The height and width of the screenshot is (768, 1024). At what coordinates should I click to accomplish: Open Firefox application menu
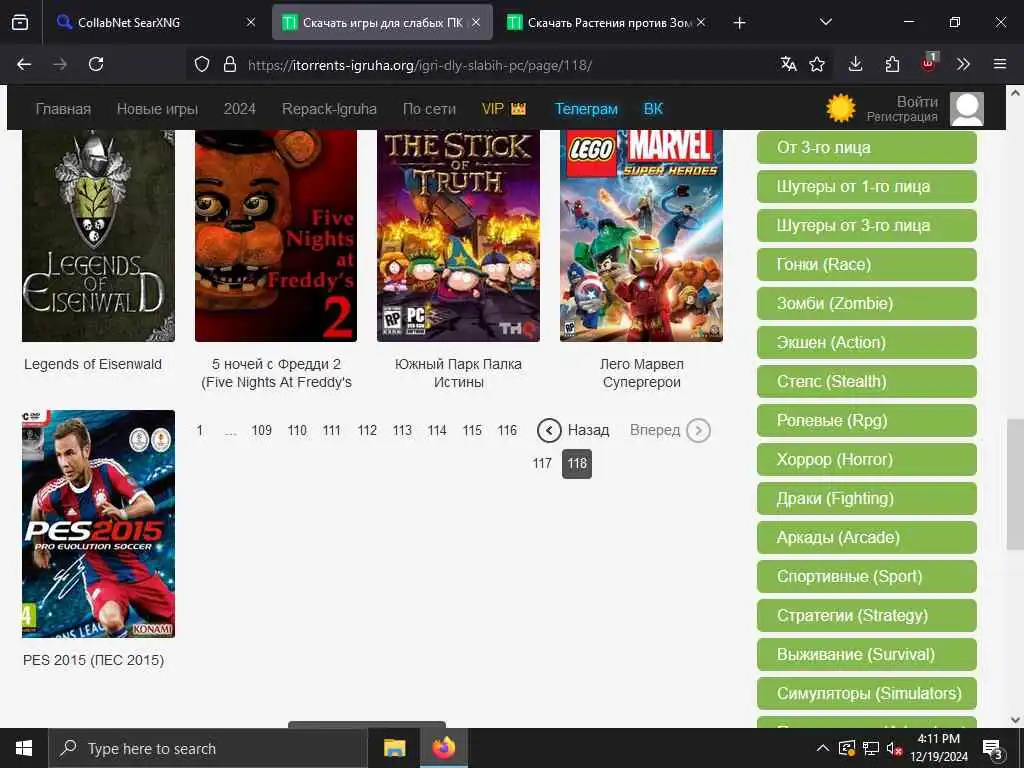tap(1000, 64)
